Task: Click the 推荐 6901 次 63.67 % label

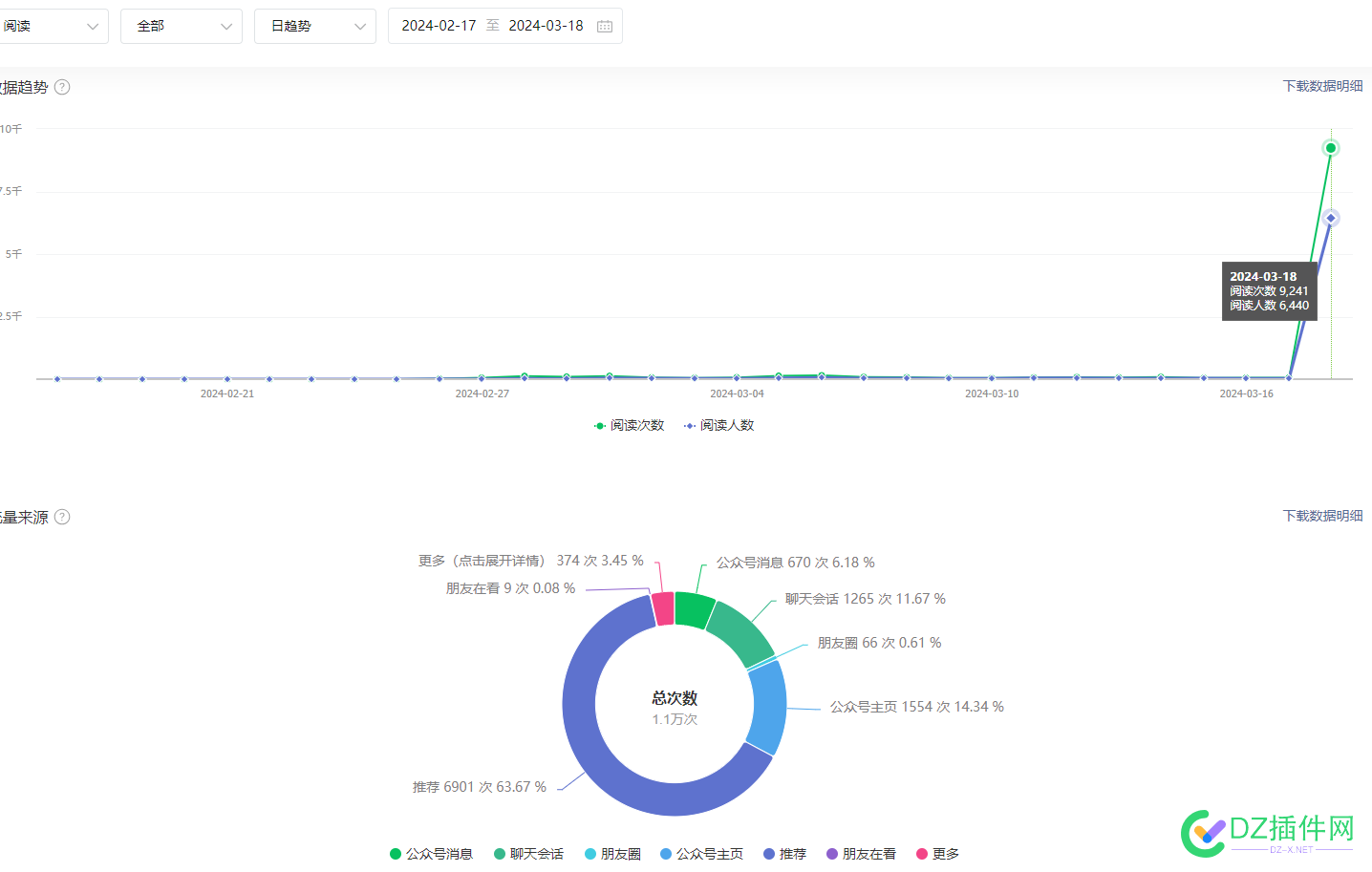Action: coord(480,787)
